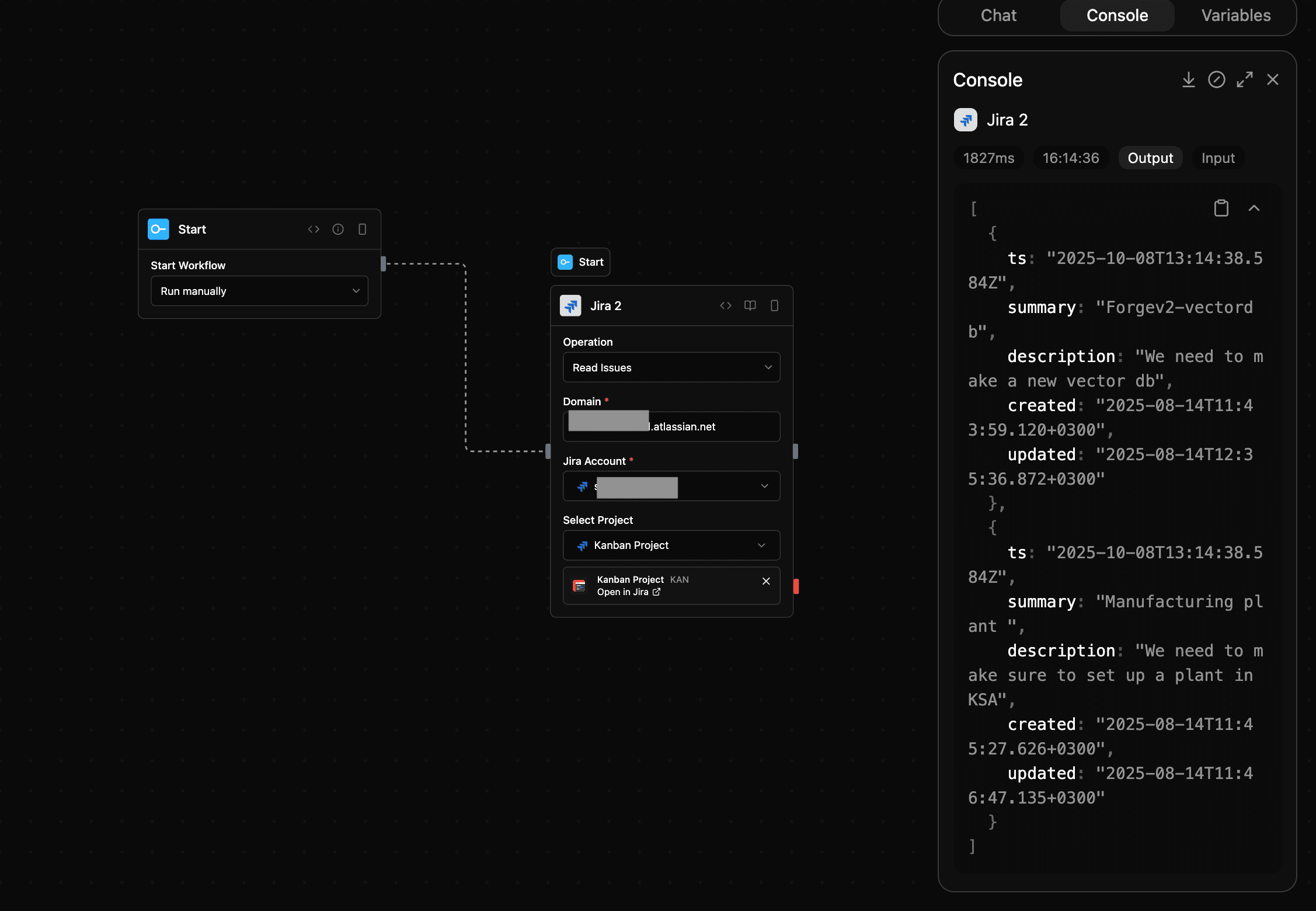Image resolution: width=1316 pixels, height=911 pixels.
Task: Switch the console view to Input
Action: [x=1218, y=158]
